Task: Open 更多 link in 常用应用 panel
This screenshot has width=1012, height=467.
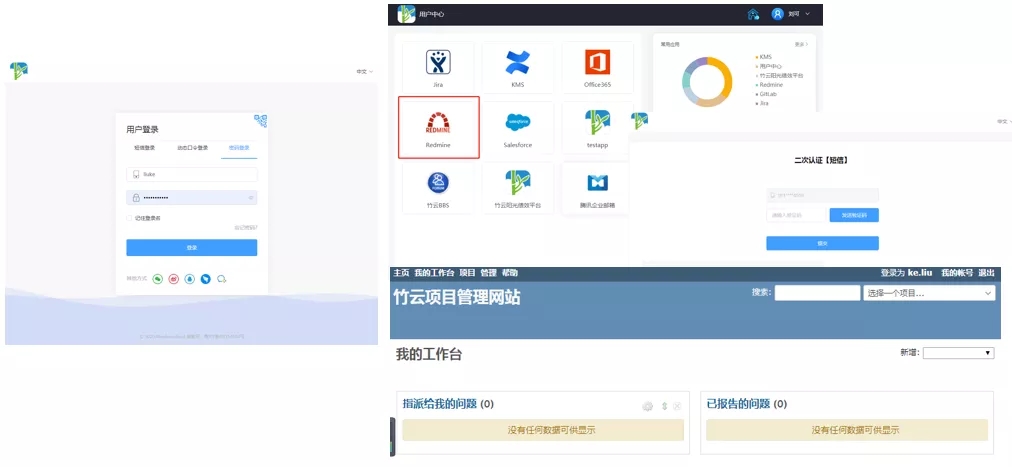Action: (801, 45)
